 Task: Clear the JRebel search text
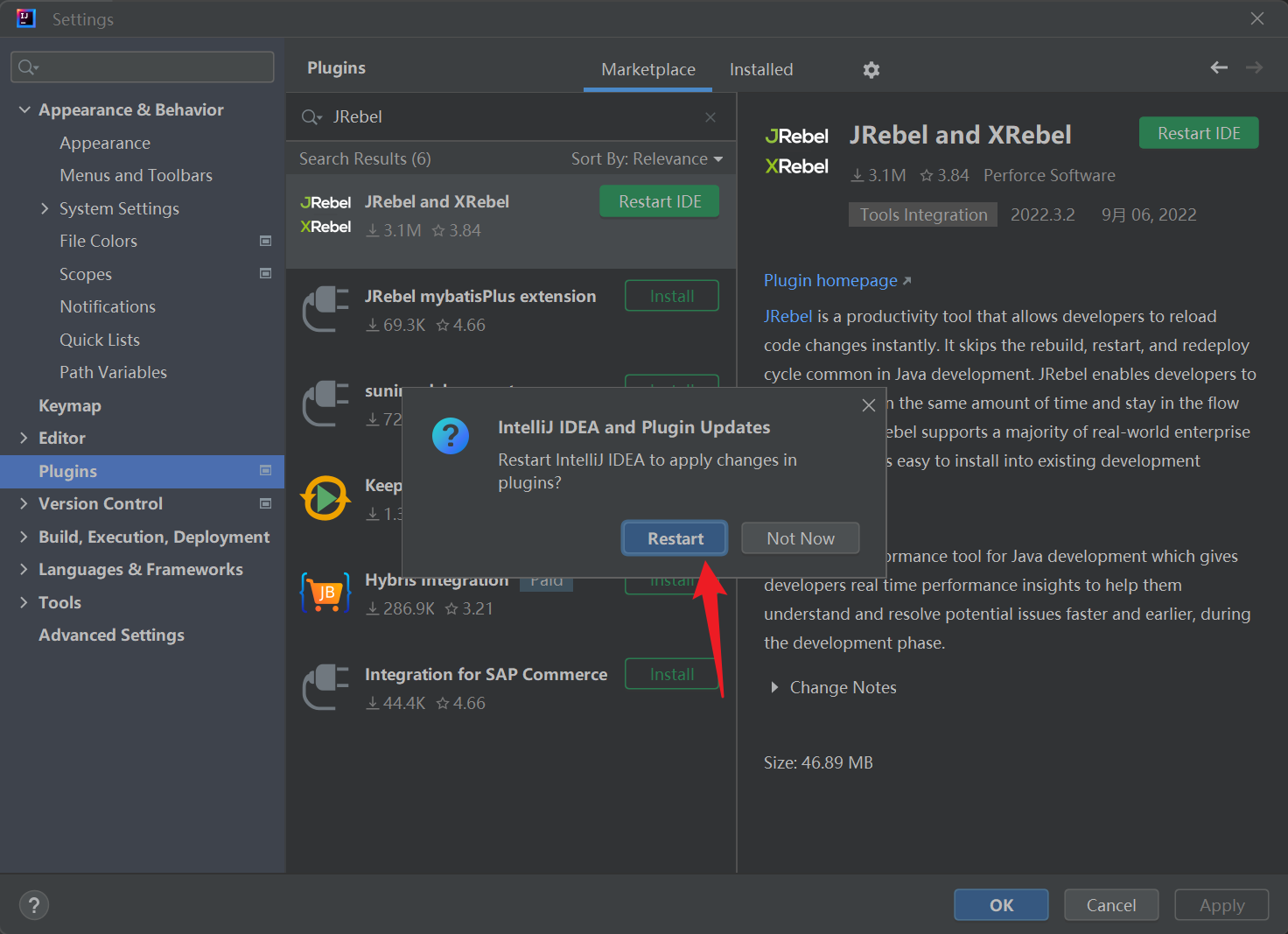[710, 117]
